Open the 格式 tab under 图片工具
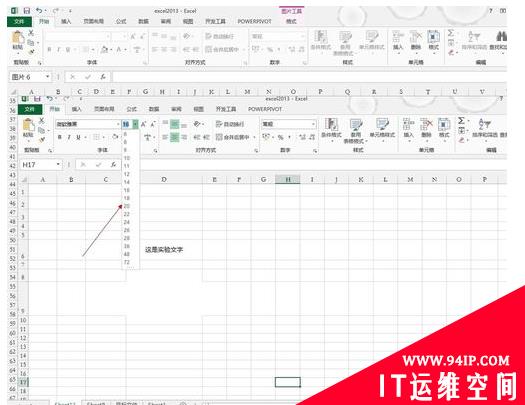The image size is (525, 405). (x=291, y=21)
